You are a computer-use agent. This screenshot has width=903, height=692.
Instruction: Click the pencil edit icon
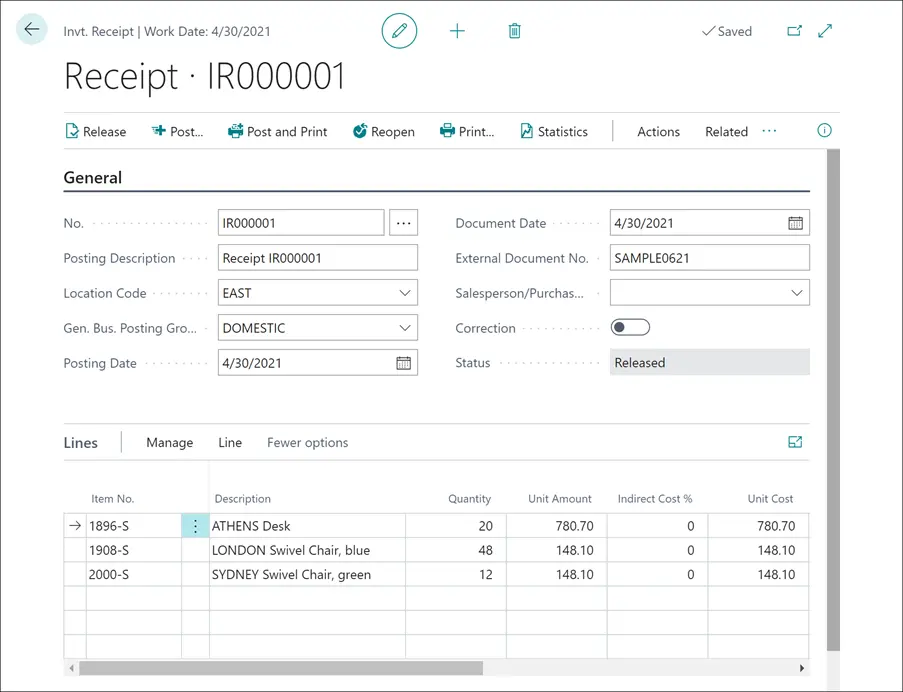coord(399,31)
